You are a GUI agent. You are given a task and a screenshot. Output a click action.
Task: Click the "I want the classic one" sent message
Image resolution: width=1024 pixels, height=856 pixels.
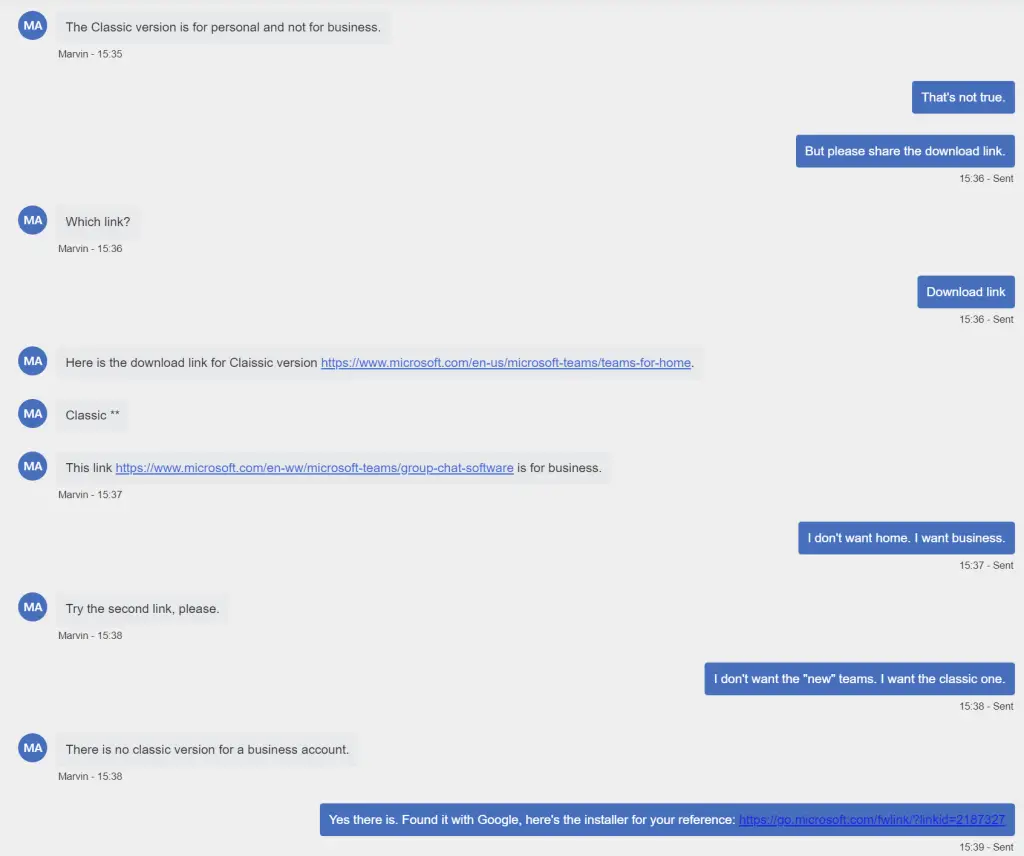coord(859,679)
